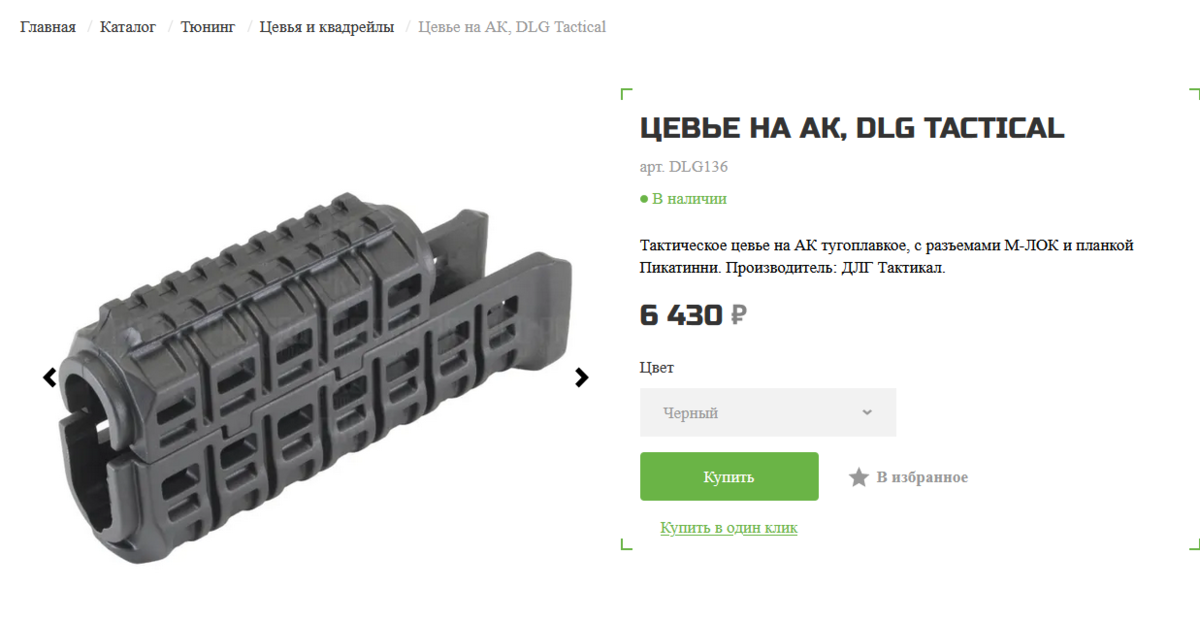Viewport: 1200px width, 621px height.
Task: Select Черный color option
Action: click(690, 413)
